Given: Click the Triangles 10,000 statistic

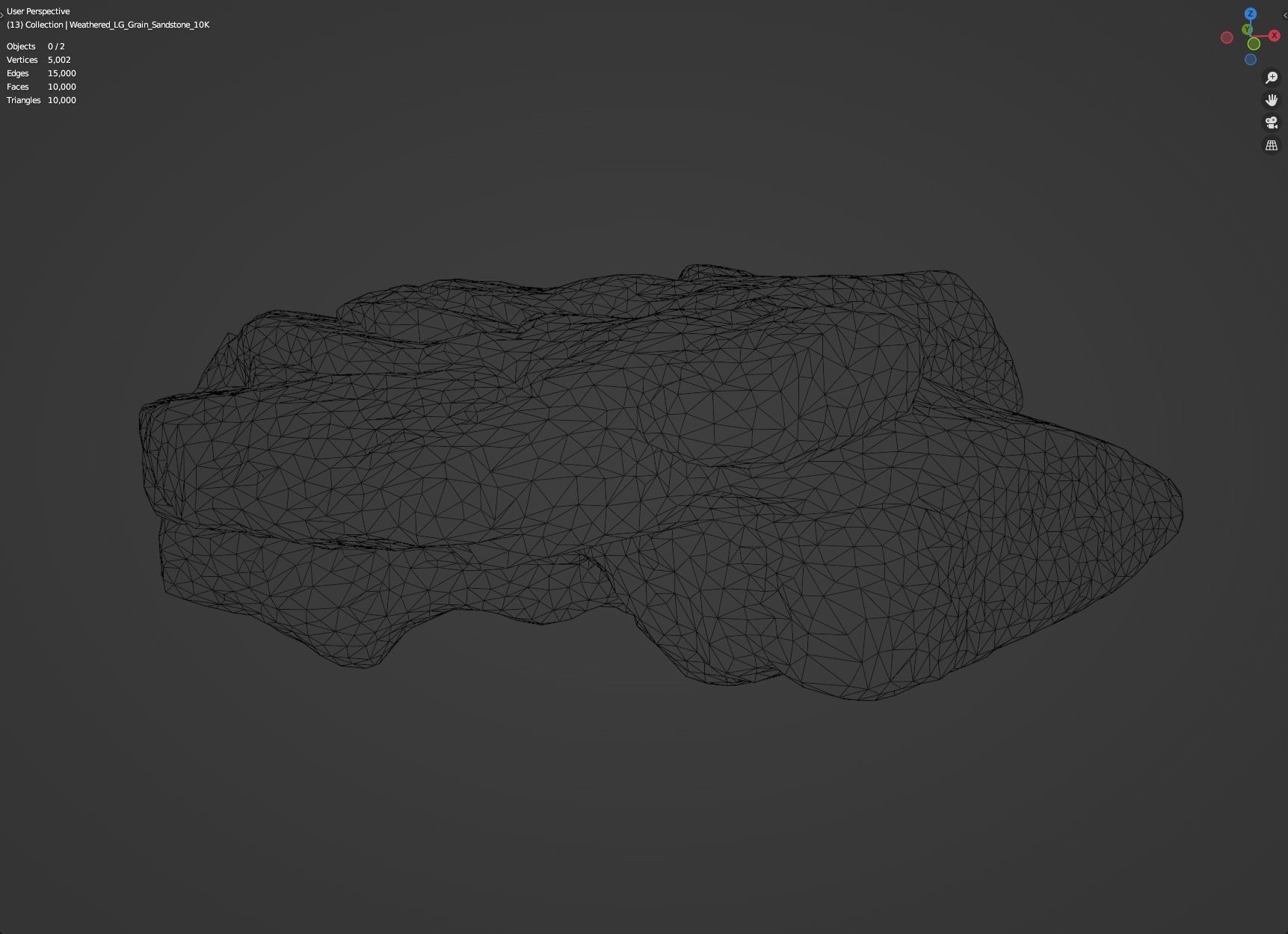Looking at the screenshot, I should (41, 100).
